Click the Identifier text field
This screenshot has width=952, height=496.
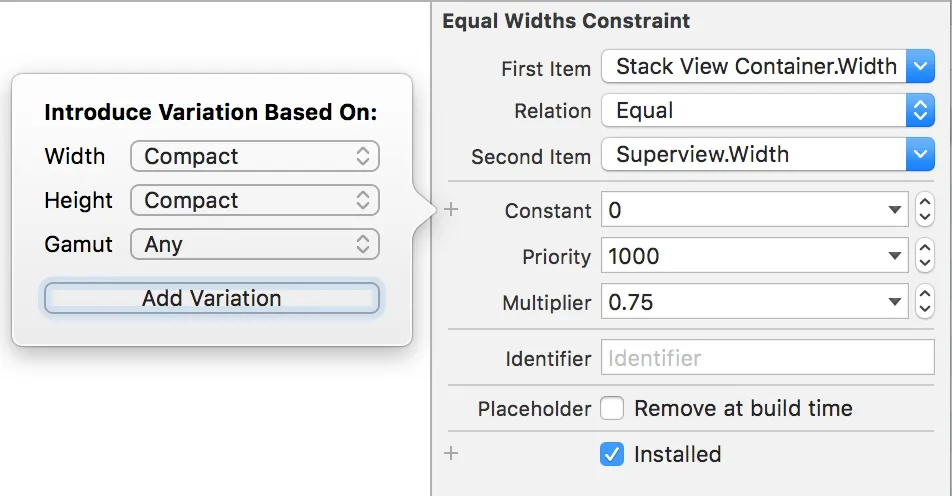click(x=767, y=358)
